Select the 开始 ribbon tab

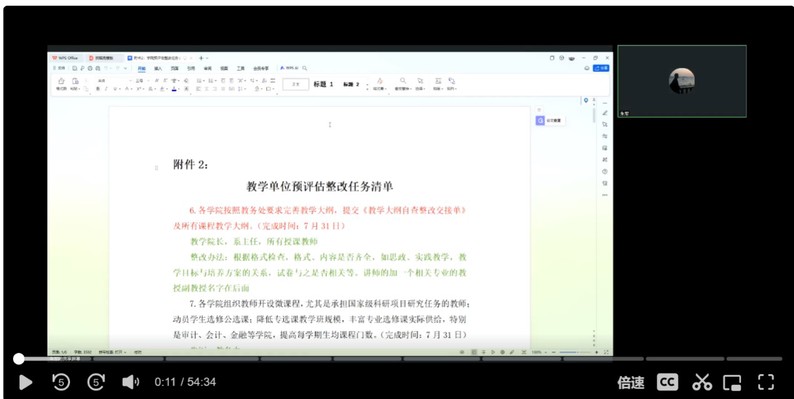point(142,68)
